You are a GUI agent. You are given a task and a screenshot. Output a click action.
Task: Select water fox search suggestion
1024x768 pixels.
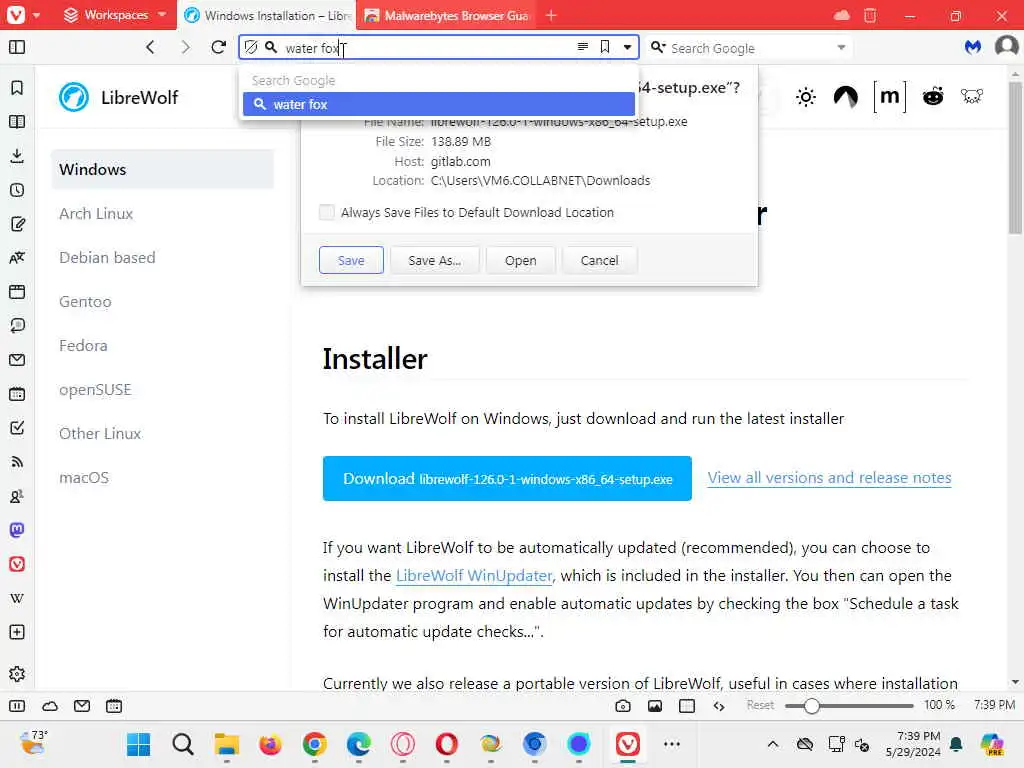tap(438, 104)
